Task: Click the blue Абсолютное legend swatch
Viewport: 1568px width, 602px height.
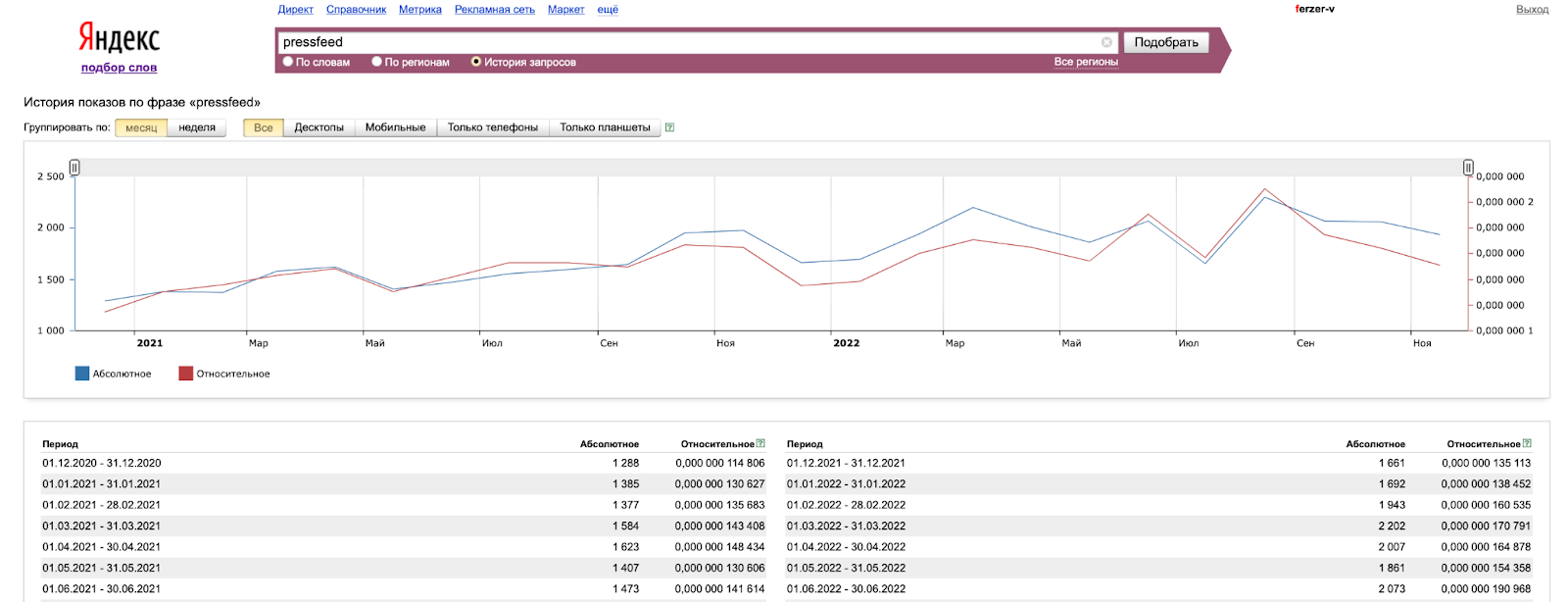Action: 82,374
